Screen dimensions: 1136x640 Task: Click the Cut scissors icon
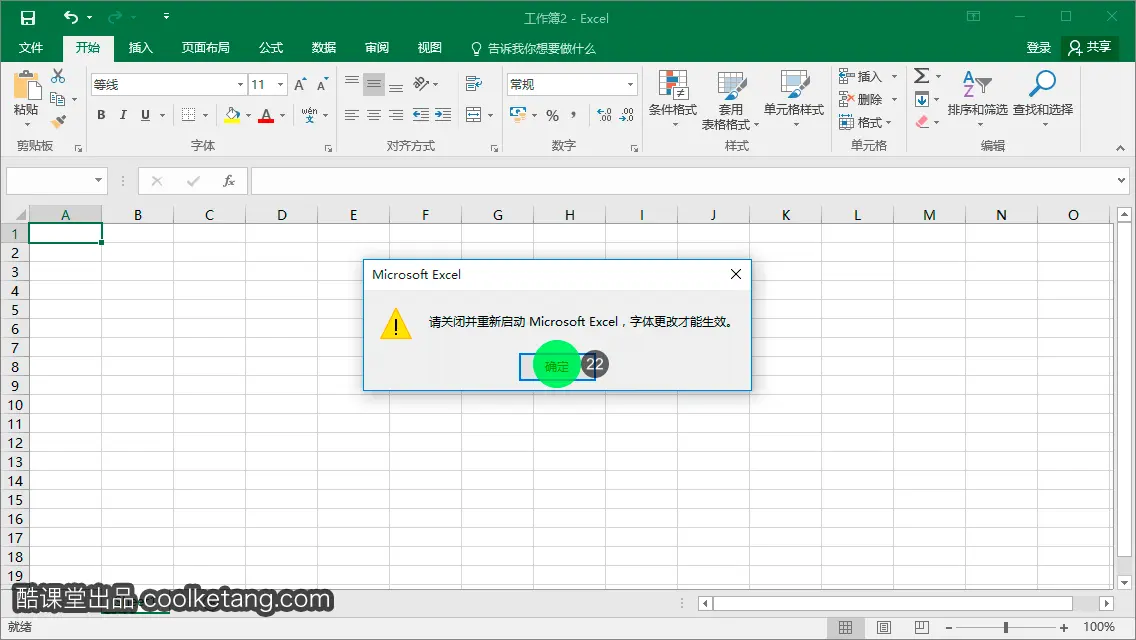point(58,76)
